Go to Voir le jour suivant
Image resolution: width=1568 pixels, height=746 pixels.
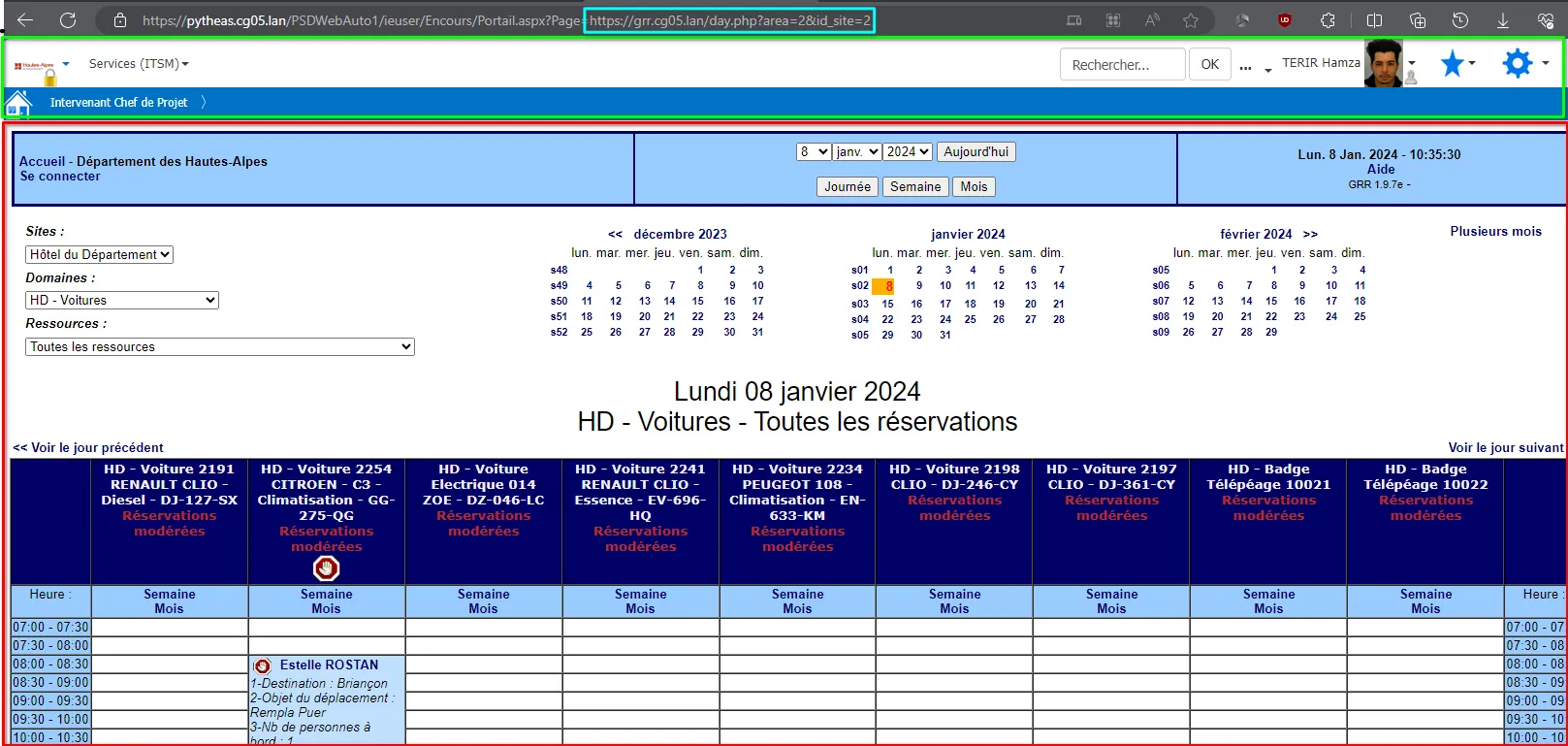pyautogui.click(x=1506, y=448)
